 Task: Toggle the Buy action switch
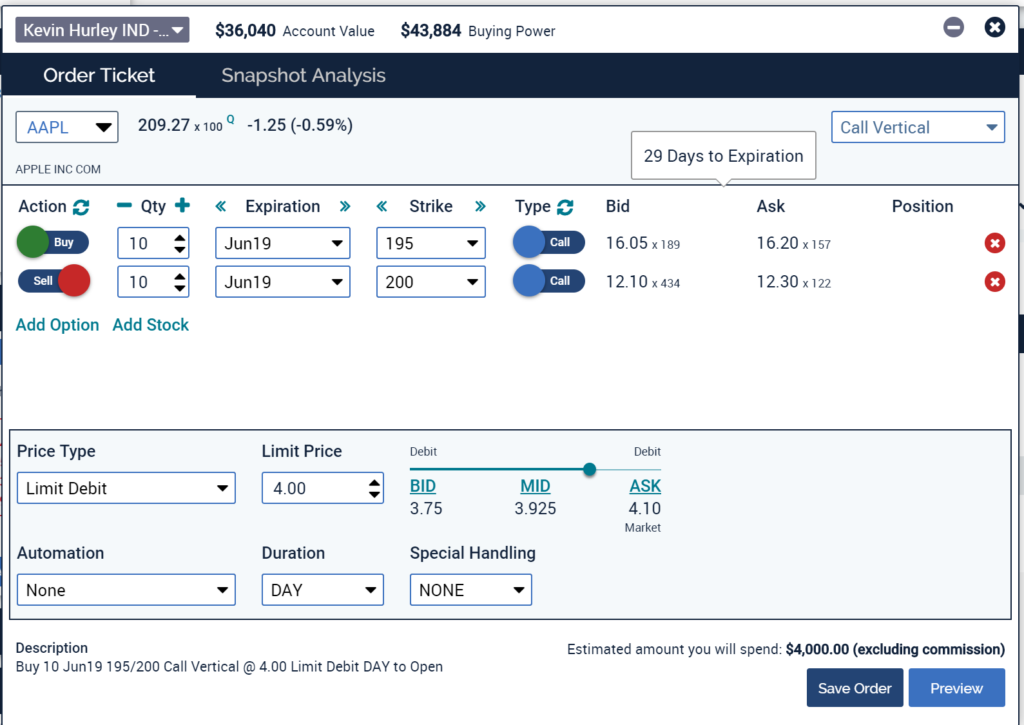click(x=53, y=243)
